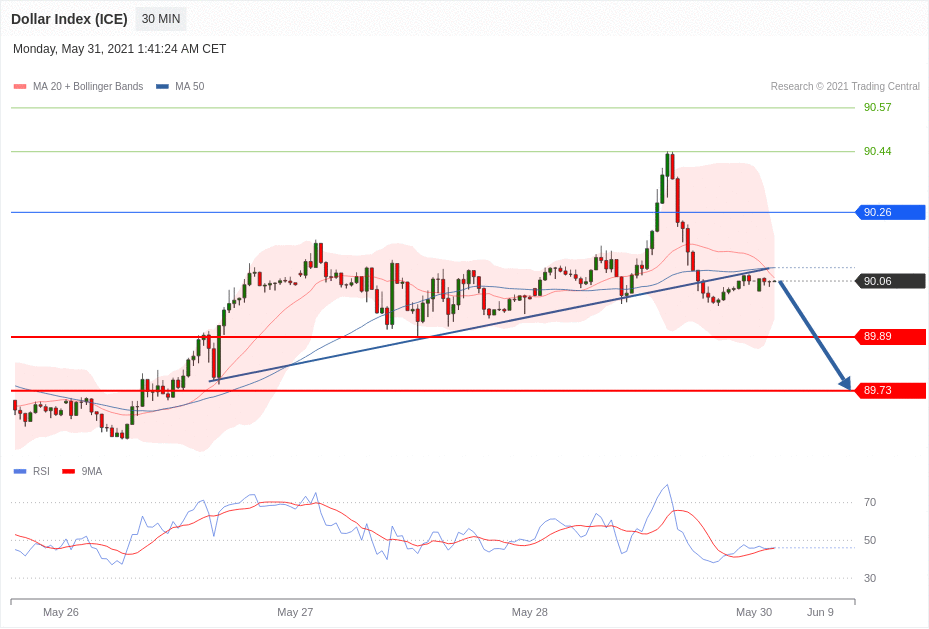This screenshot has width=929, height=629.
Task: Click the May 28 date axis label
Action: pyautogui.click(x=529, y=612)
